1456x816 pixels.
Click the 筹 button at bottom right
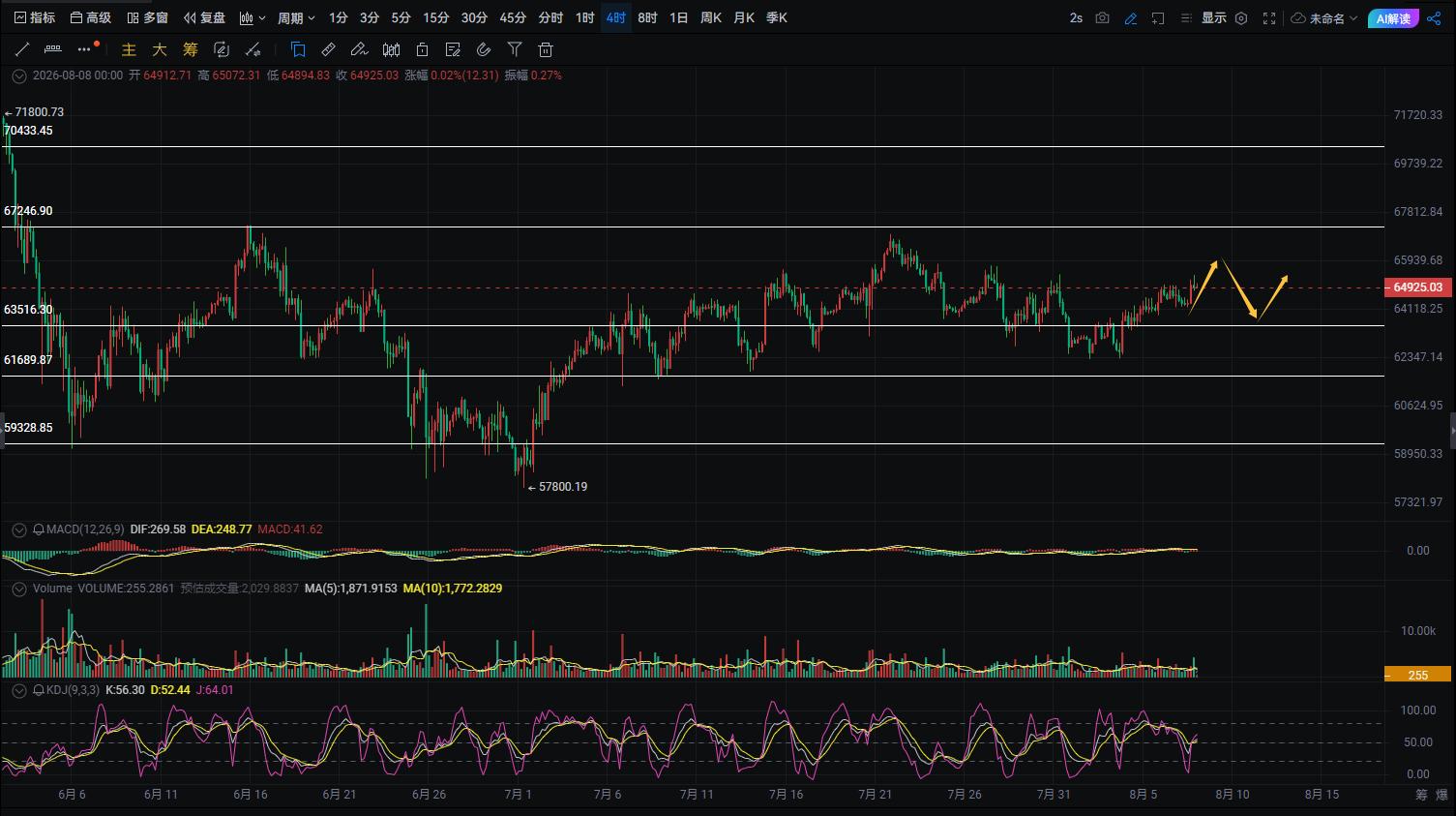point(1421,795)
